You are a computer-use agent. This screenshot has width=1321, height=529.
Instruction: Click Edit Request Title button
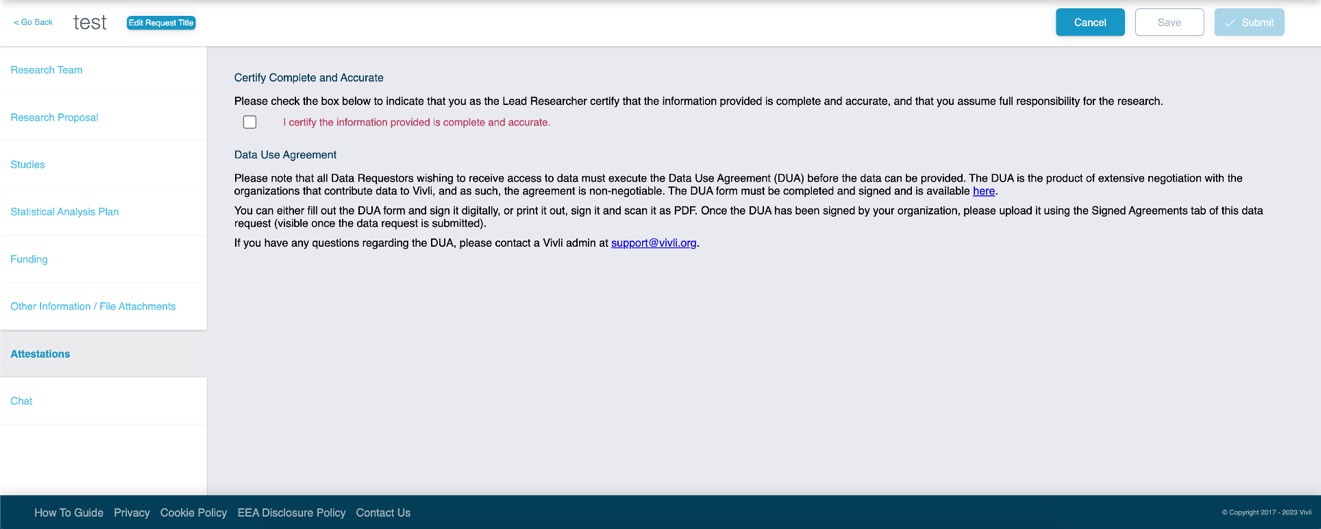161,22
